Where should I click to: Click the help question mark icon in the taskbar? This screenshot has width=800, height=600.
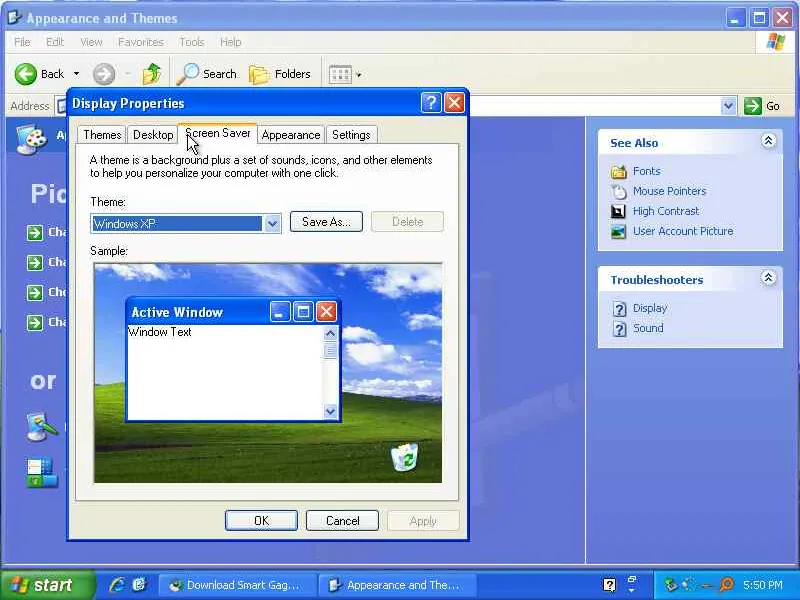609,585
